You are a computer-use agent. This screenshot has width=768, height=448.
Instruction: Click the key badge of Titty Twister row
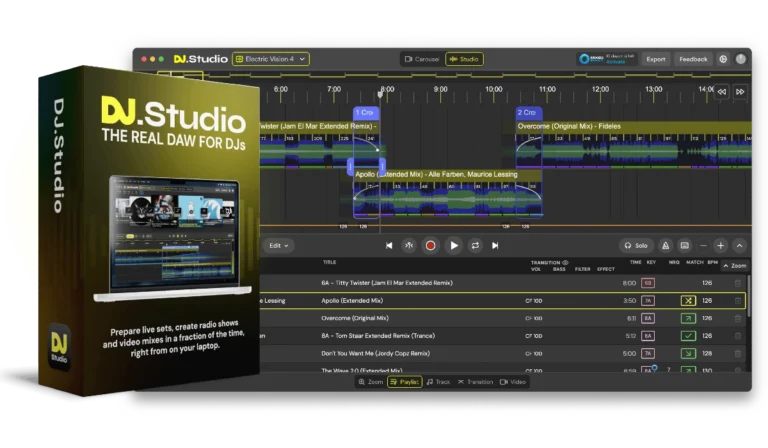point(648,283)
